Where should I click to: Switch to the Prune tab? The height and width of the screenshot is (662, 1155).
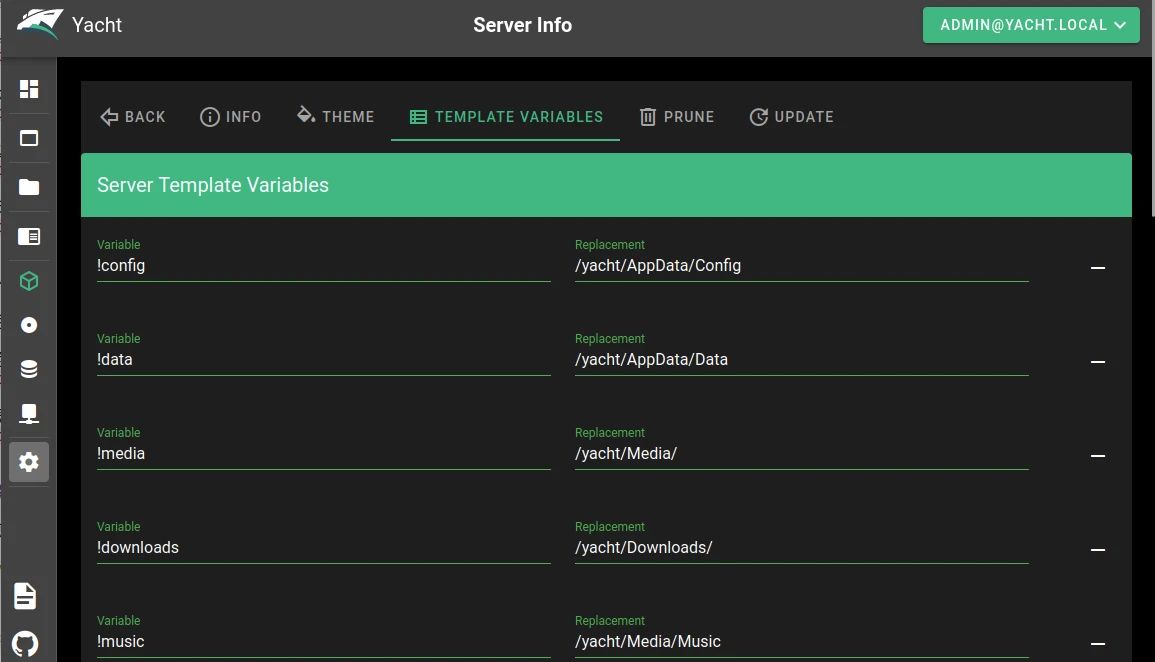pos(677,117)
